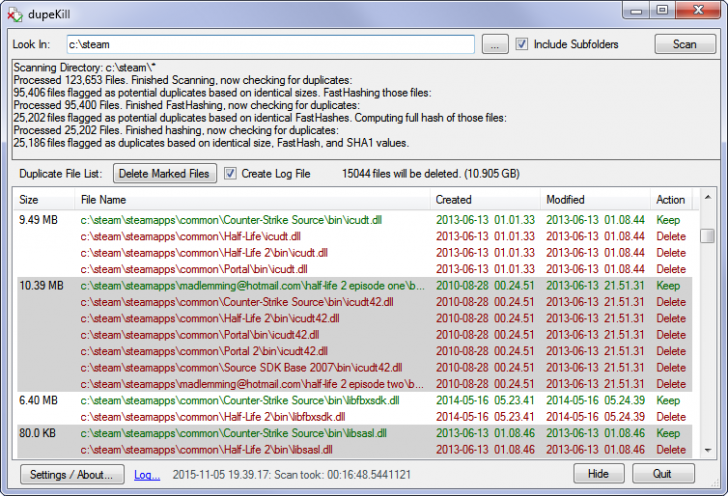Select Counter-Strike Source\bin\icudt.dll row

(355, 220)
